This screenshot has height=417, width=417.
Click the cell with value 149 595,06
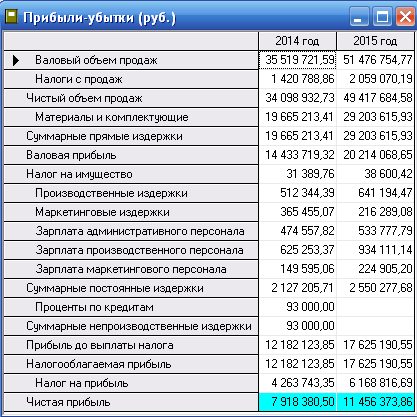tap(297, 269)
